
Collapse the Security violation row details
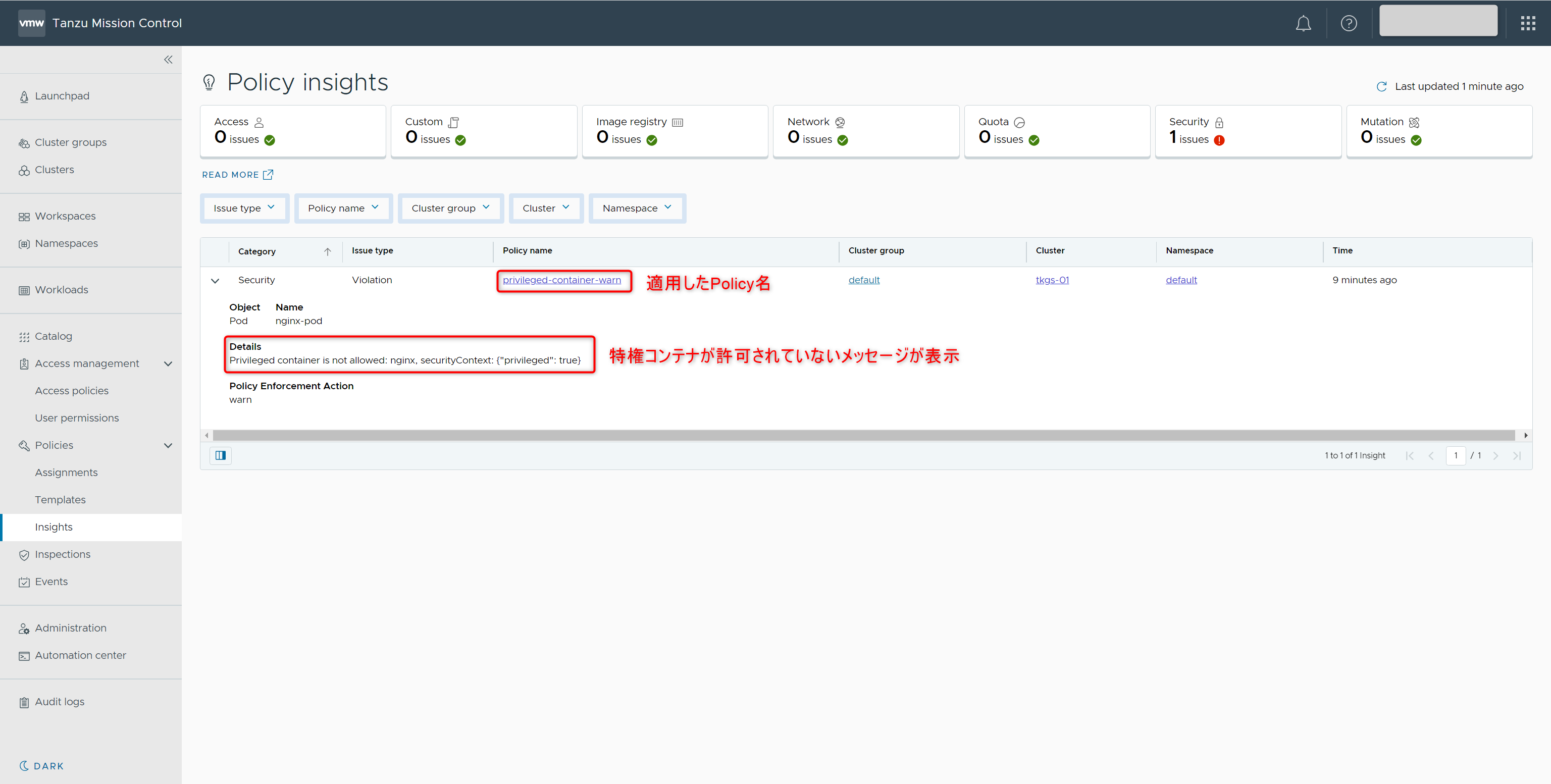[215, 281]
